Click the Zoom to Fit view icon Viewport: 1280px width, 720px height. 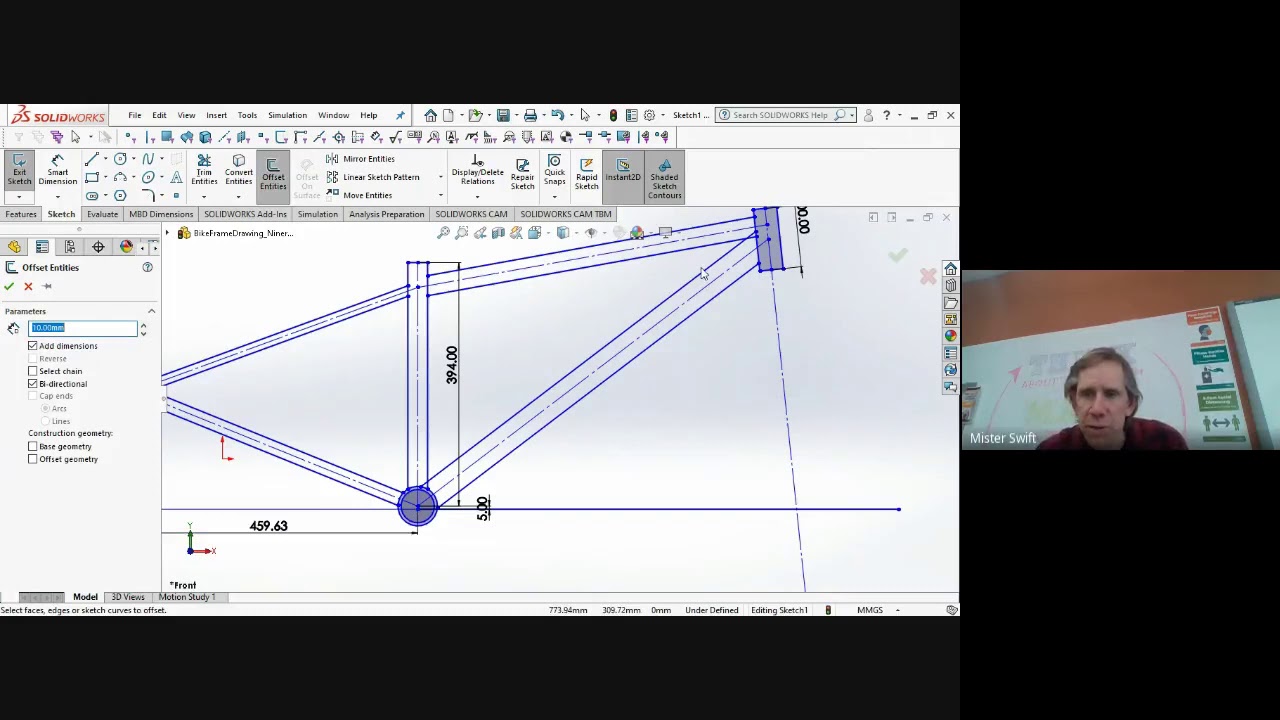click(x=443, y=233)
